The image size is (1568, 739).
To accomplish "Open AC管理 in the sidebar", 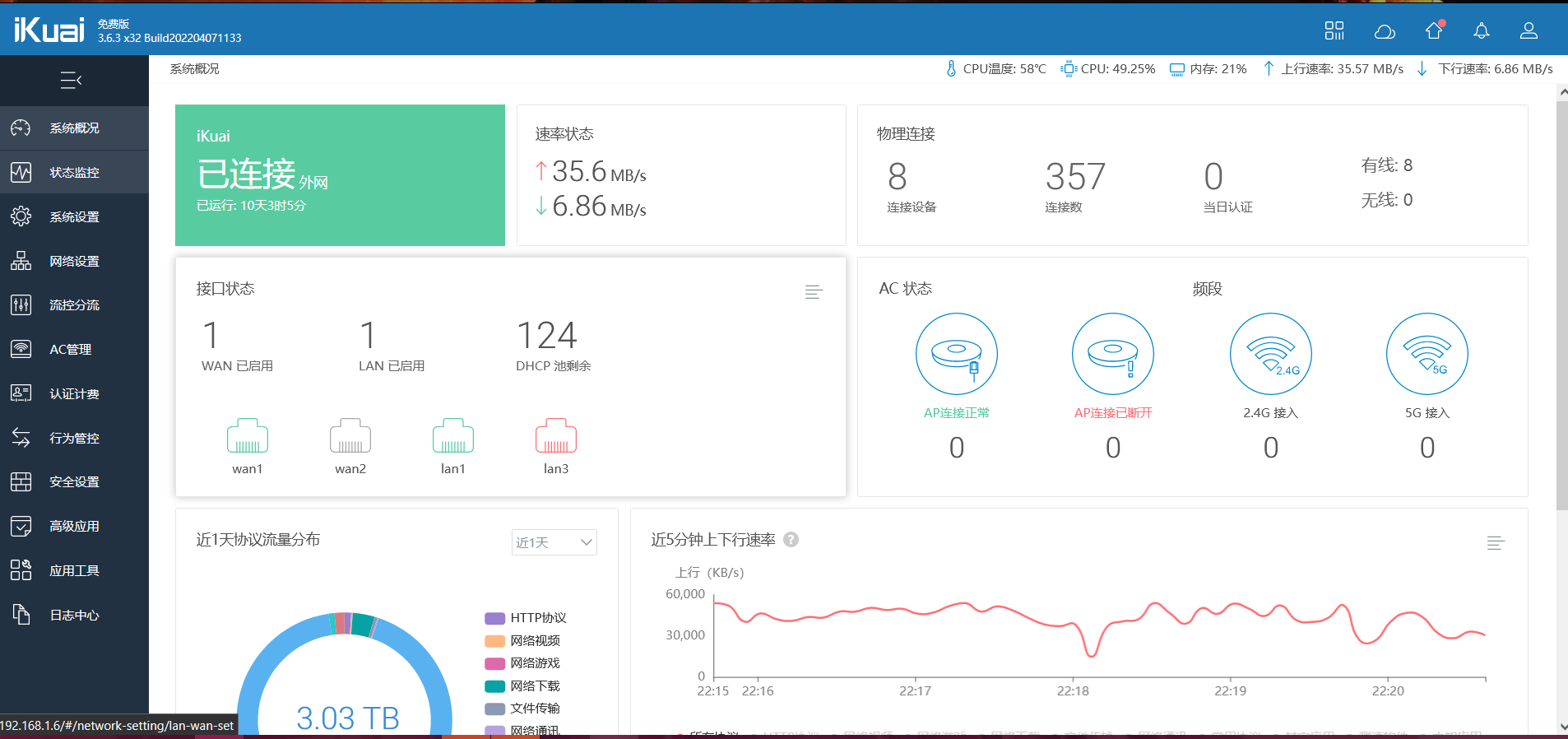I will [x=74, y=349].
